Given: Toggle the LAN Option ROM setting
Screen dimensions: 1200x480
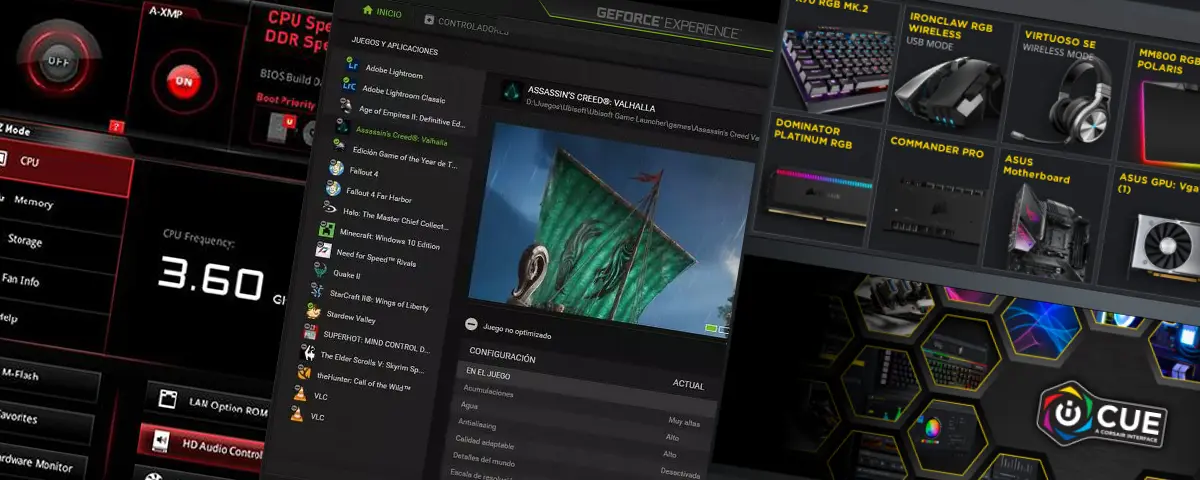Looking at the screenshot, I should click(208, 401).
